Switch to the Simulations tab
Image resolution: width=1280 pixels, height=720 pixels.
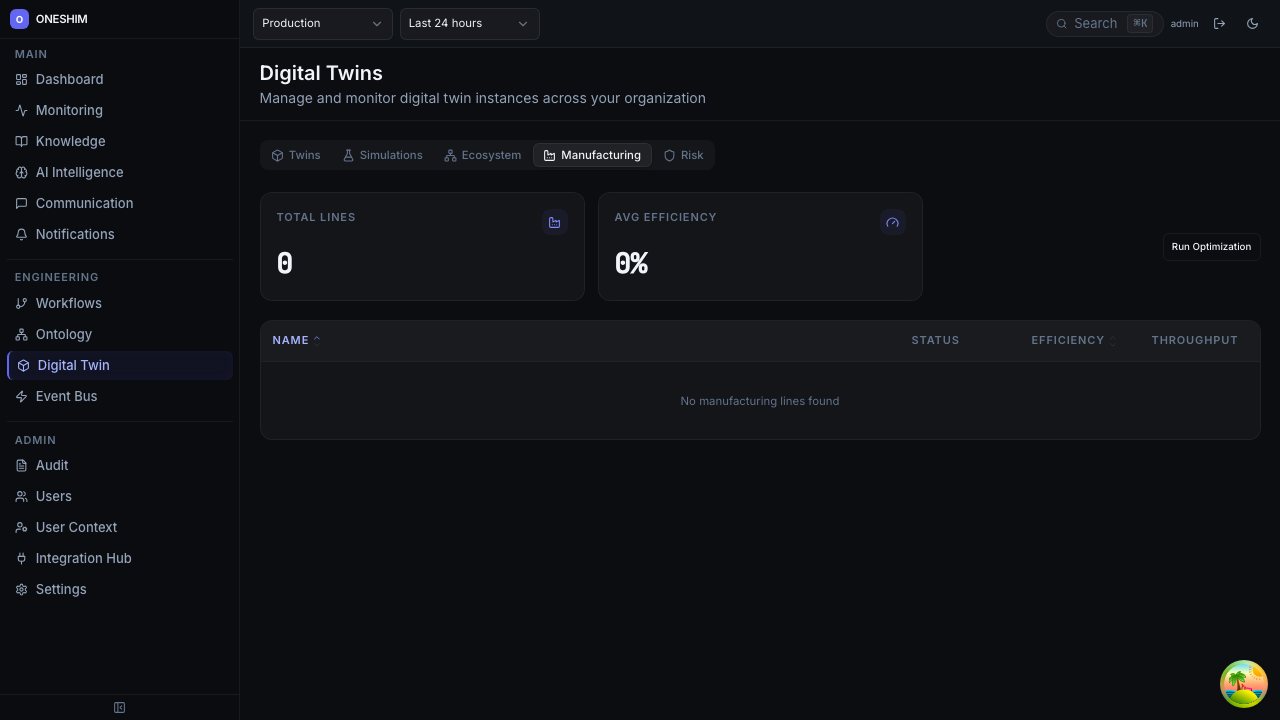click(x=382, y=155)
